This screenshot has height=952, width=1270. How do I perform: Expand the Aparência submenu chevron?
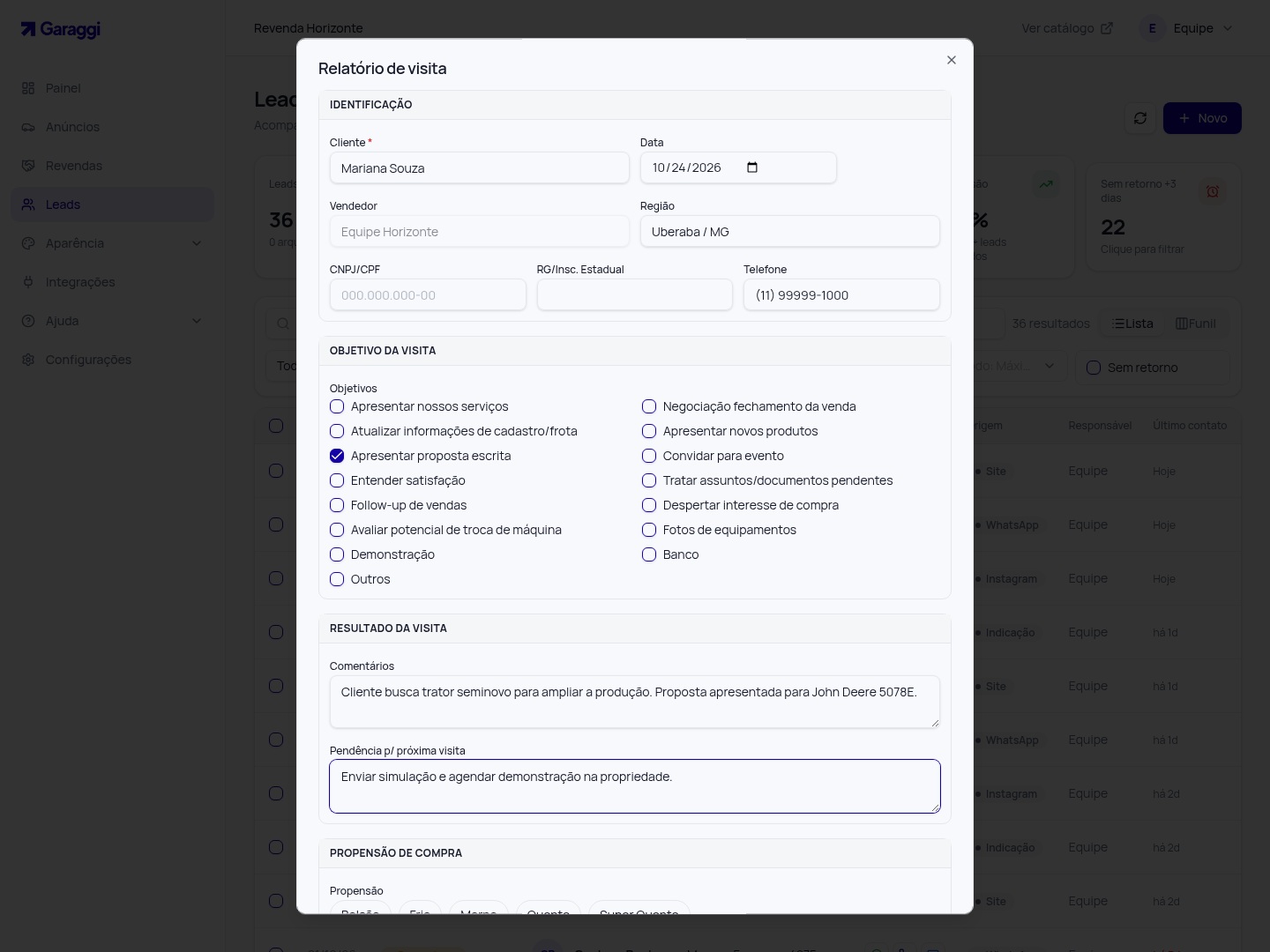point(197,243)
